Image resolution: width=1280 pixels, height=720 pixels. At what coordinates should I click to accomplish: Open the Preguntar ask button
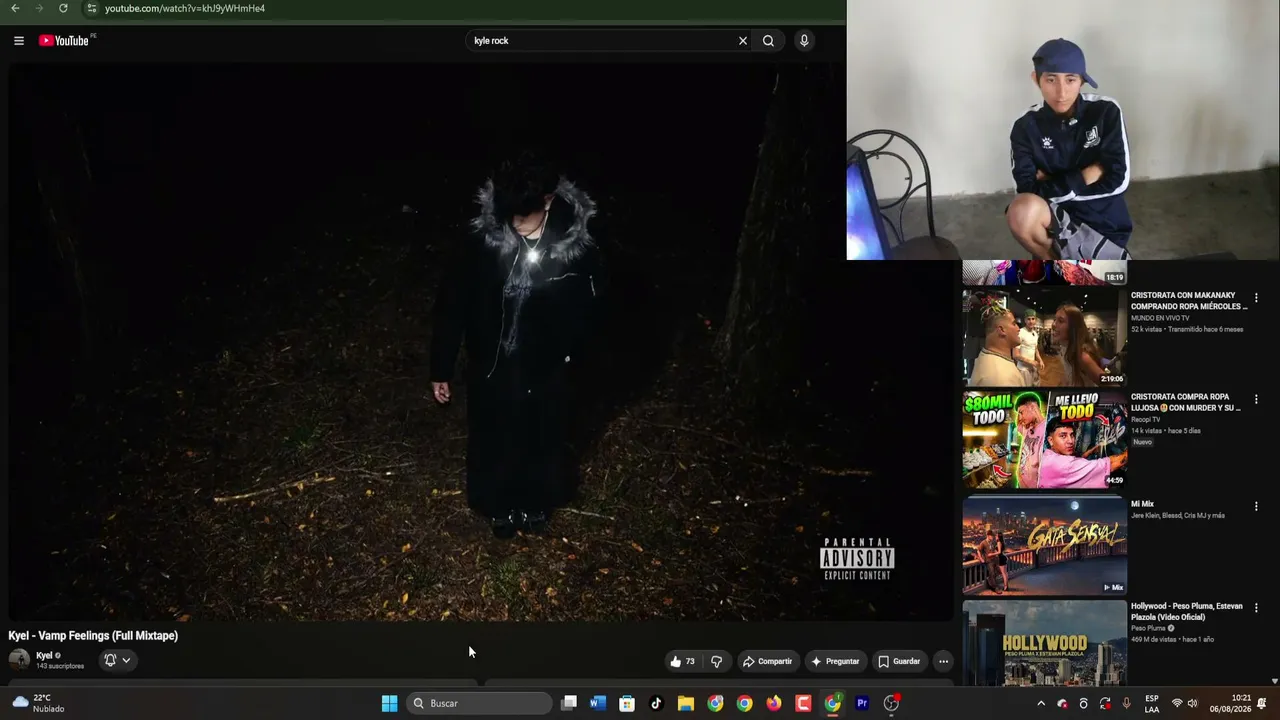pyautogui.click(x=835, y=661)
